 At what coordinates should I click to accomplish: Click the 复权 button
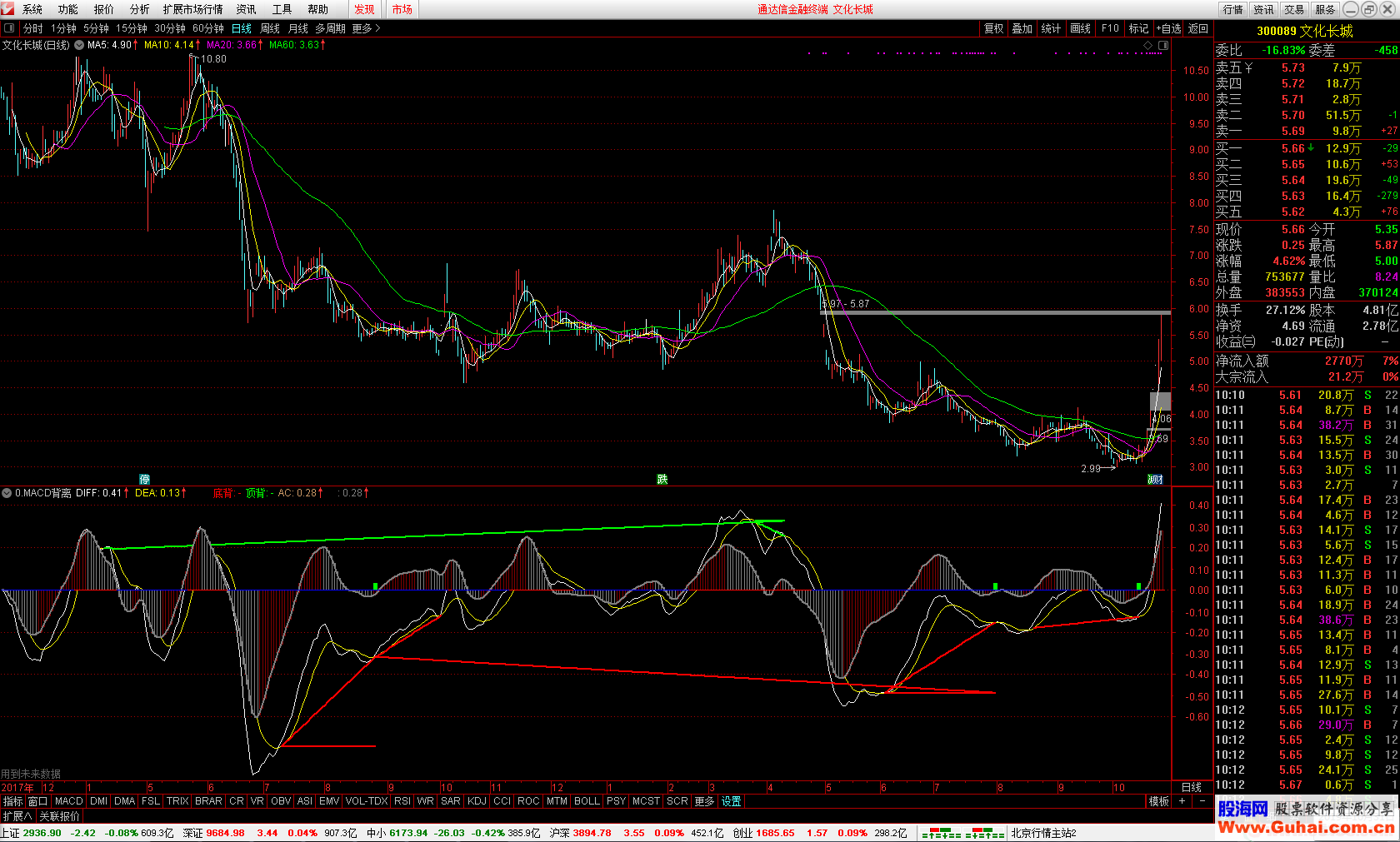click(x=994, y=28)
